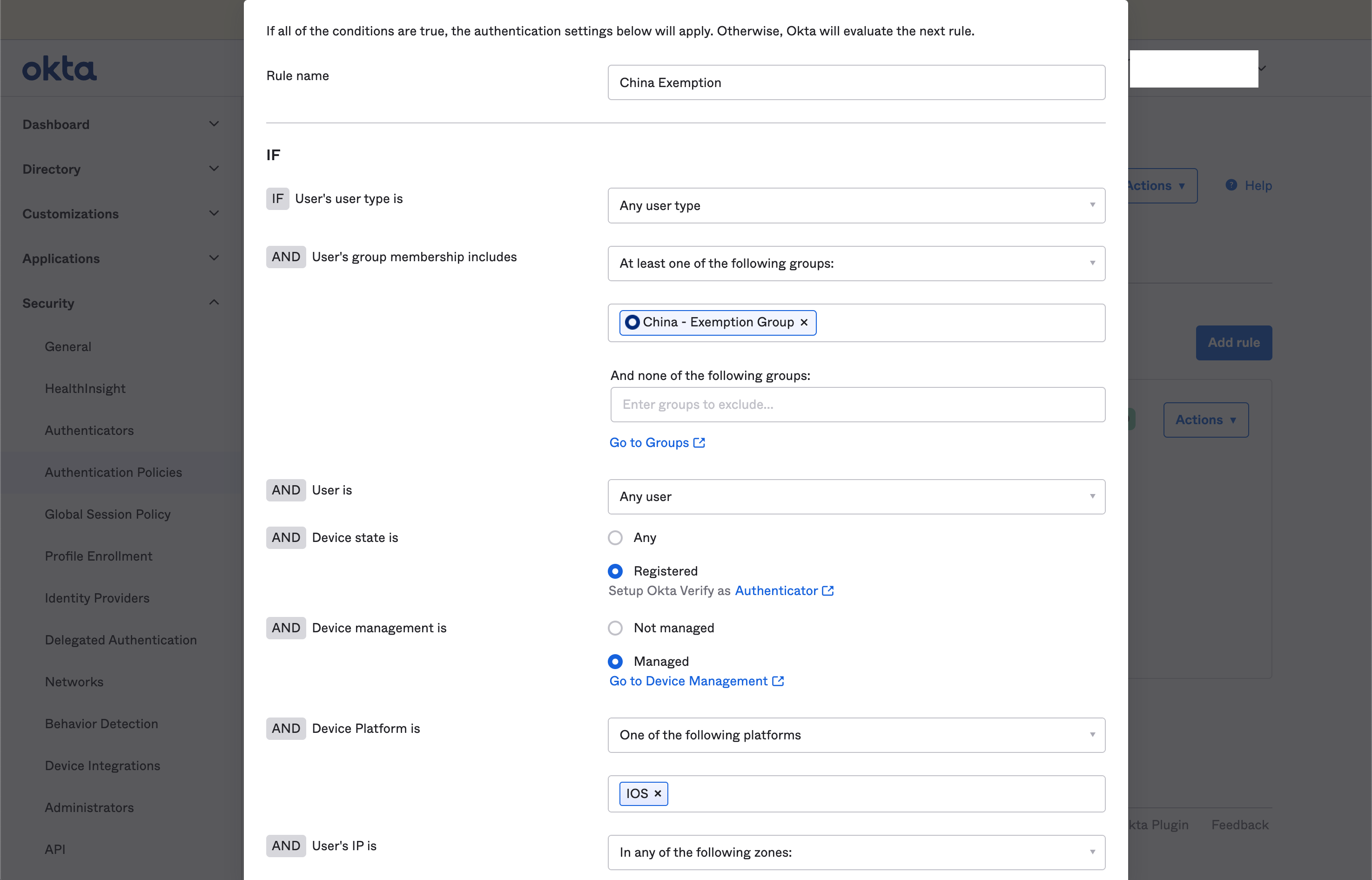Image resolution: width=1372 pixels, height=880 pixels.
Task: Choose Not managed for device management
Action: tap(615, 628)
